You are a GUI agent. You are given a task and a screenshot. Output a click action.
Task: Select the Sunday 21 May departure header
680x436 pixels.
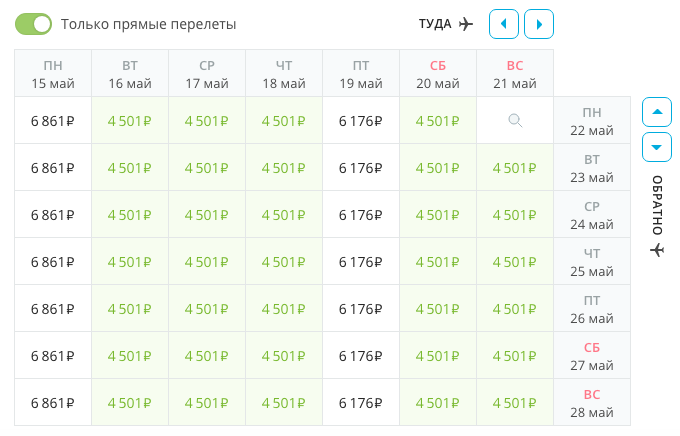coord(515,74)
